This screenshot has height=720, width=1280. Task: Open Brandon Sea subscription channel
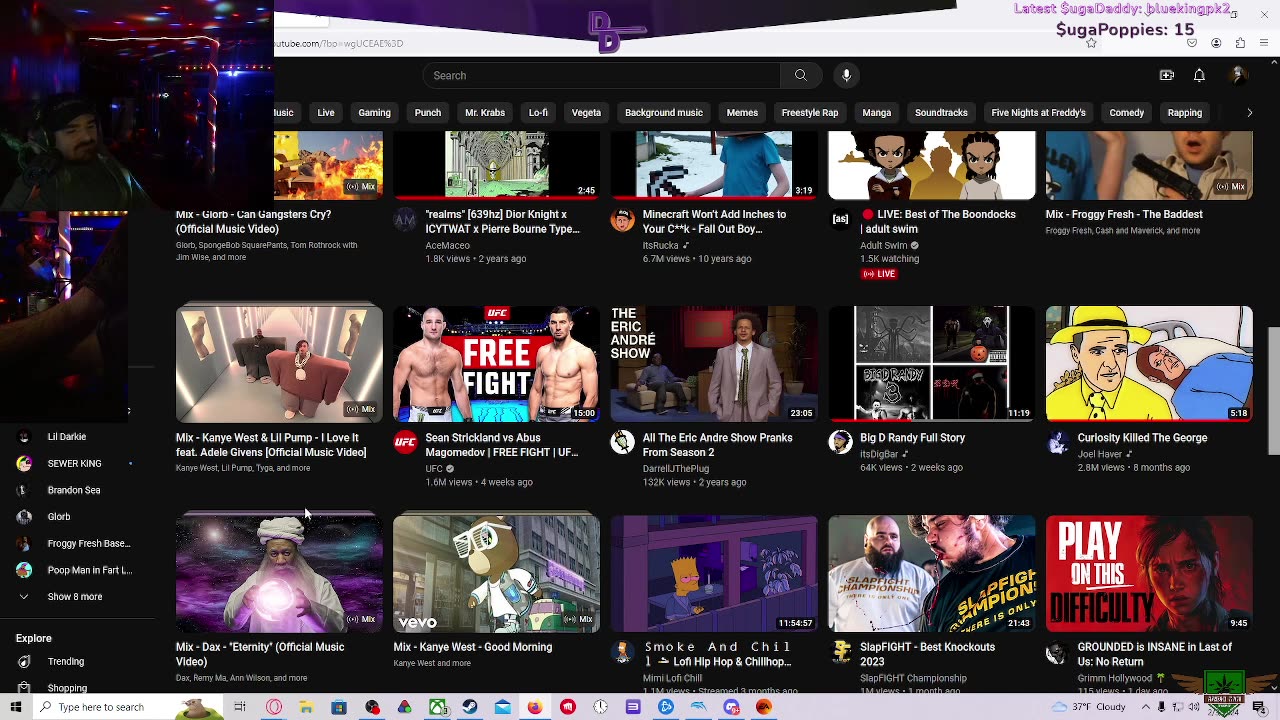pos(73,490)
